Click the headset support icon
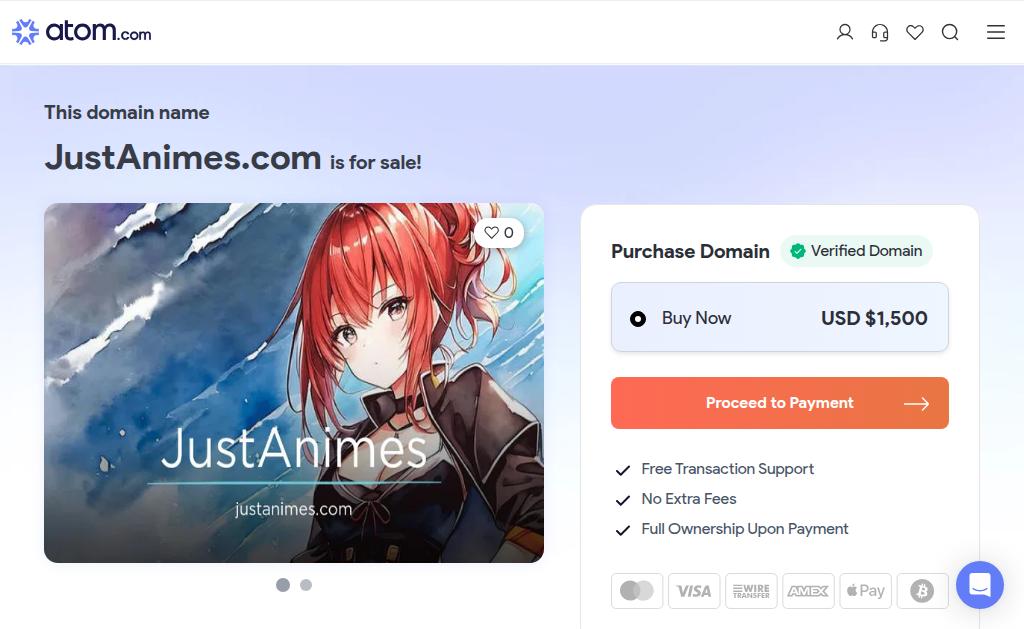The height and width of the screenshot is (629, 1024). click(880, 32)
